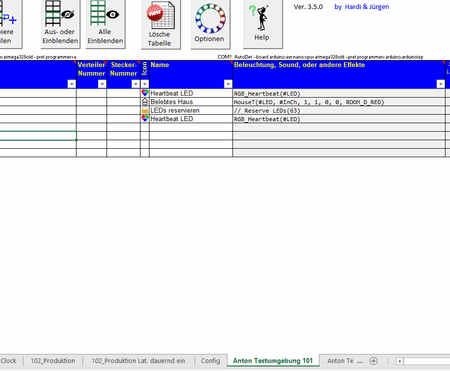450x371 pixels.
Task: Add a new sheet with the plus icon
Action: (373, 361)
